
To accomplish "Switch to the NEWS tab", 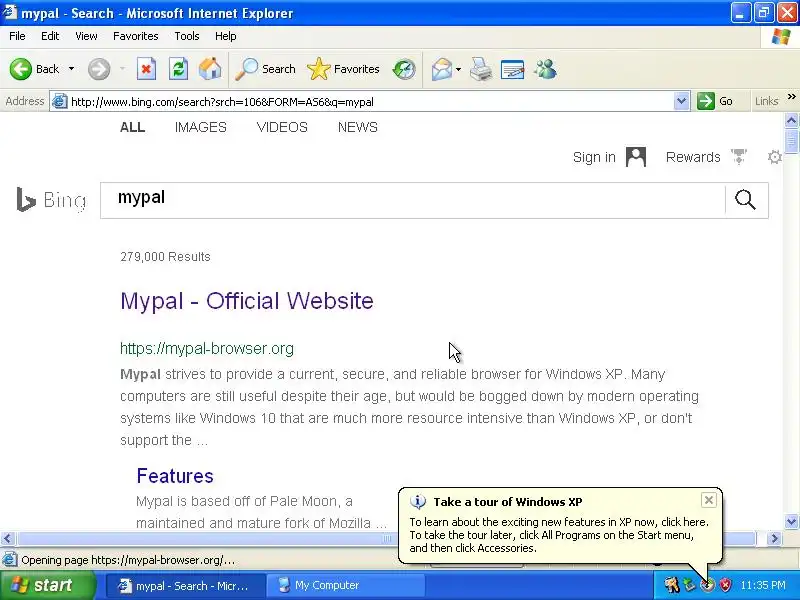I will tap(358, 127).
